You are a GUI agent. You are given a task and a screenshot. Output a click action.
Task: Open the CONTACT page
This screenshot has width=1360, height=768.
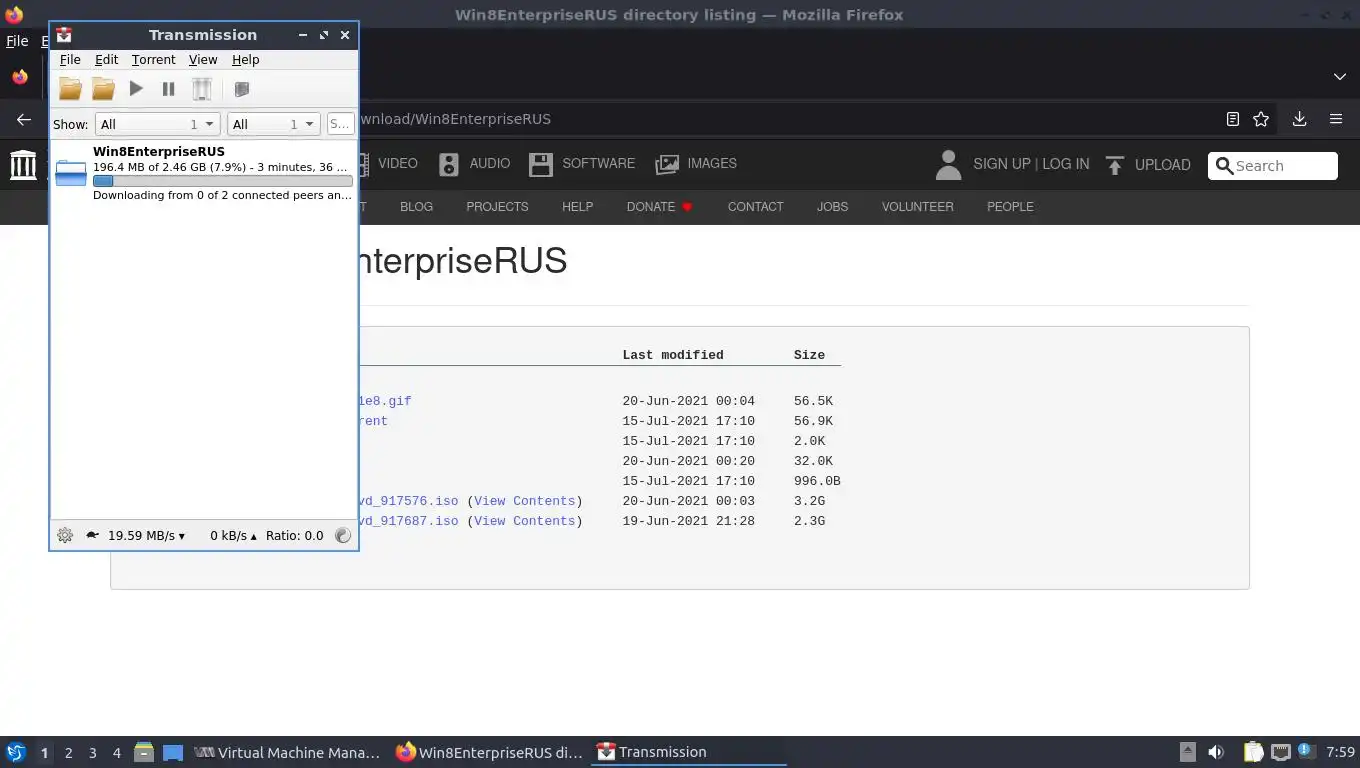pos(755,207)
